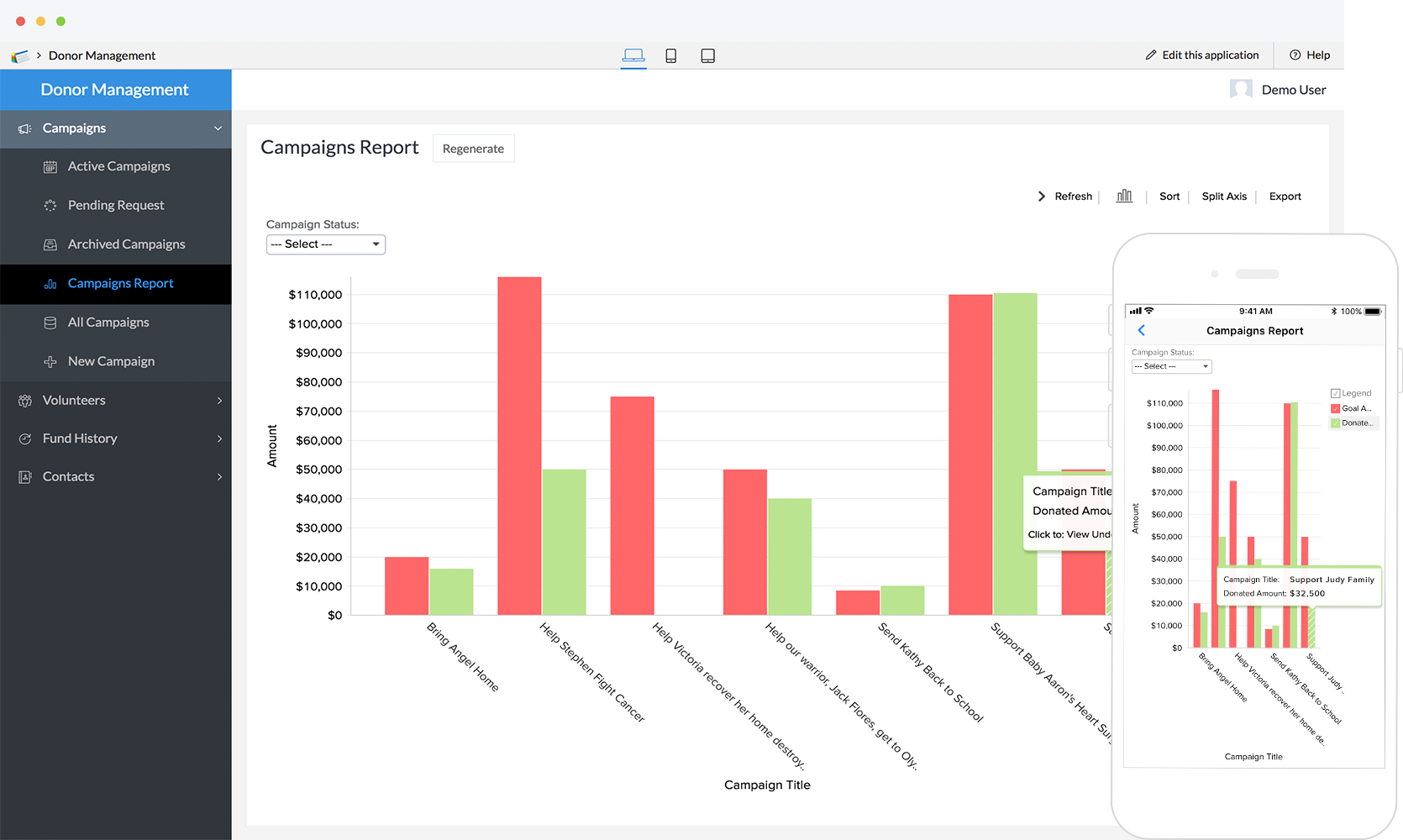Click the green bar for Support Baby Aaron's Heart
This screenshot has height=840, width=1403.
1015,454
